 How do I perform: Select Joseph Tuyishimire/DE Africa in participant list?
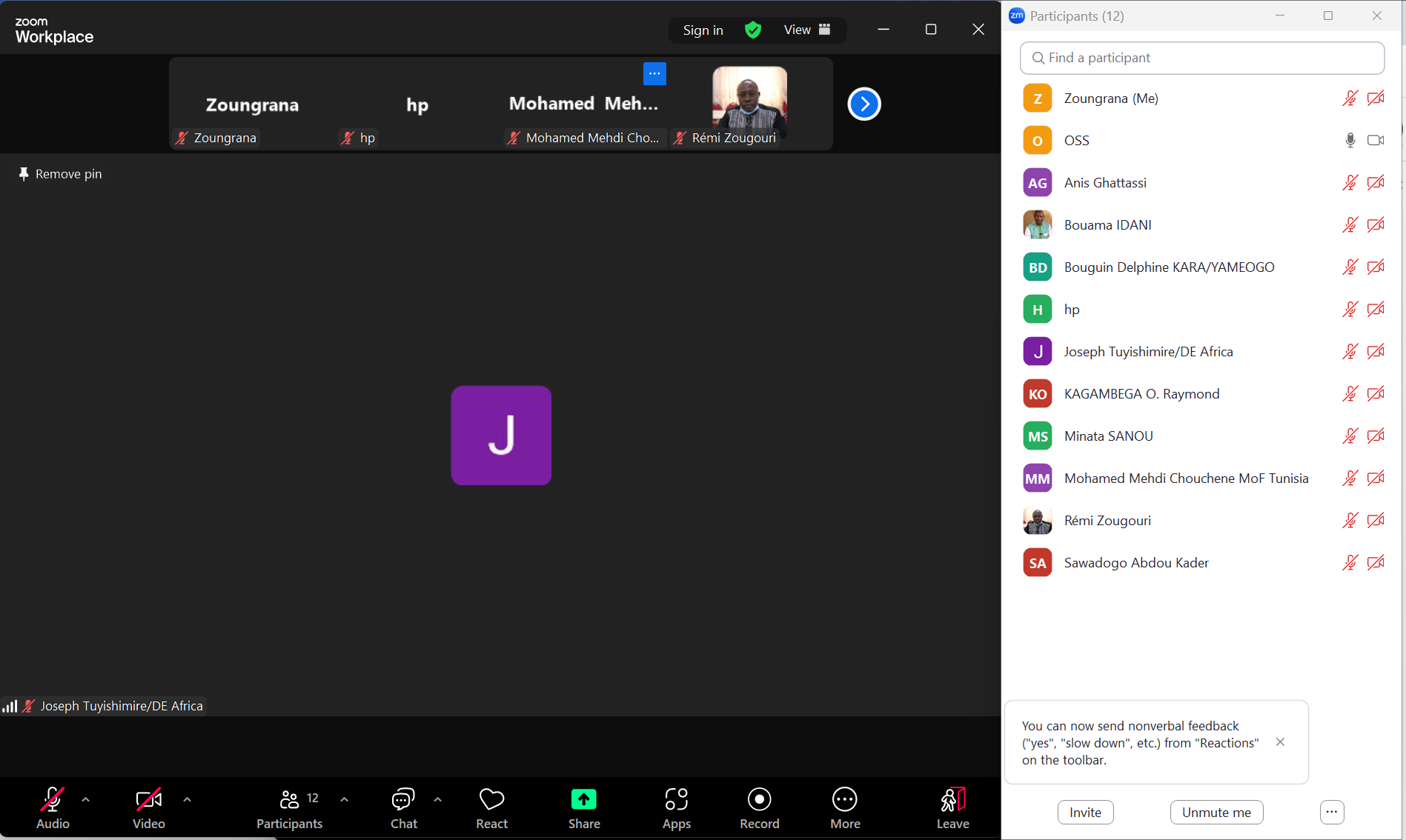[1148, 352]
